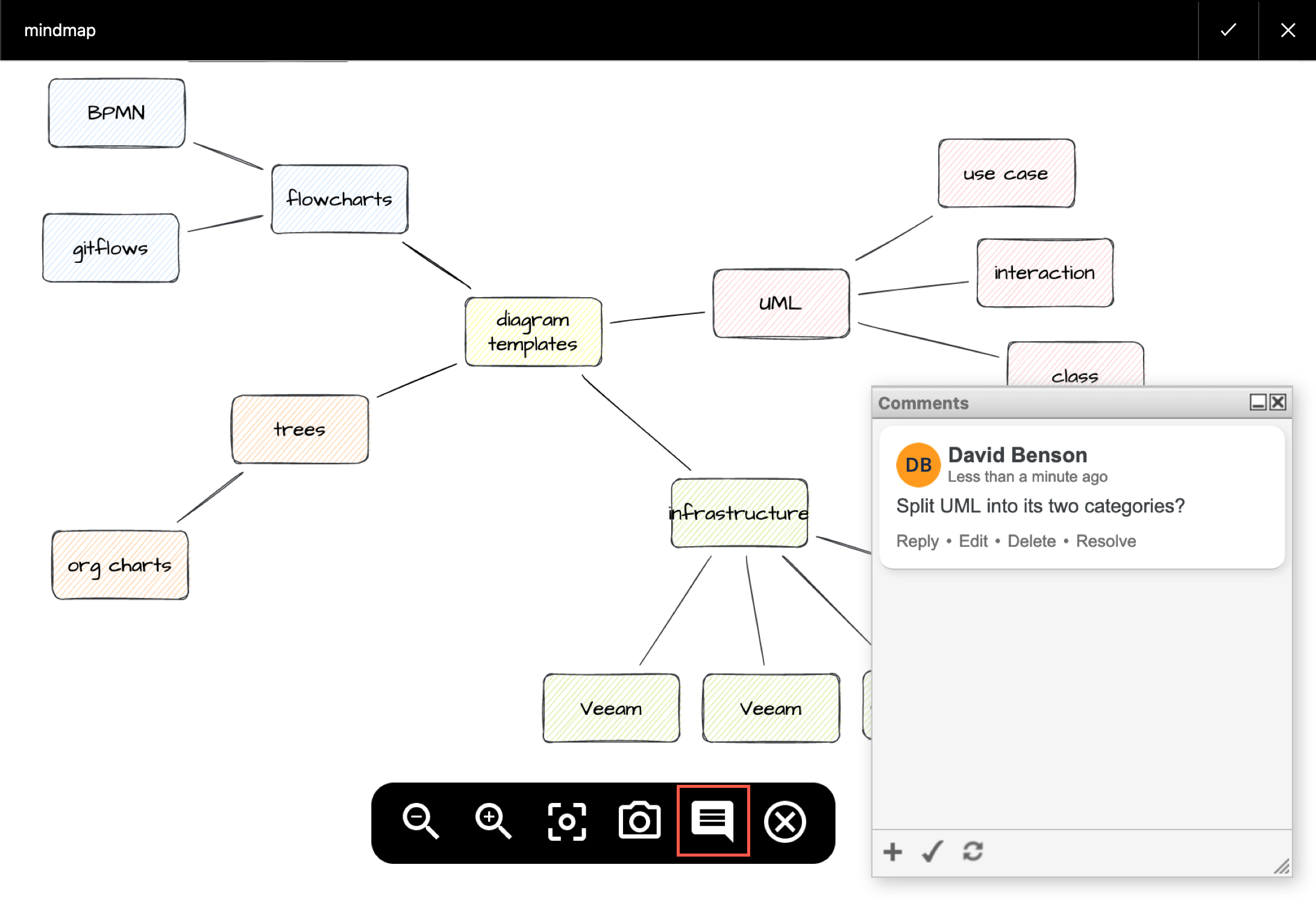The height and width of the screenshot is (903, 1316).
Task: Show resolved comments via the checkmark icon
Action: 932,852
